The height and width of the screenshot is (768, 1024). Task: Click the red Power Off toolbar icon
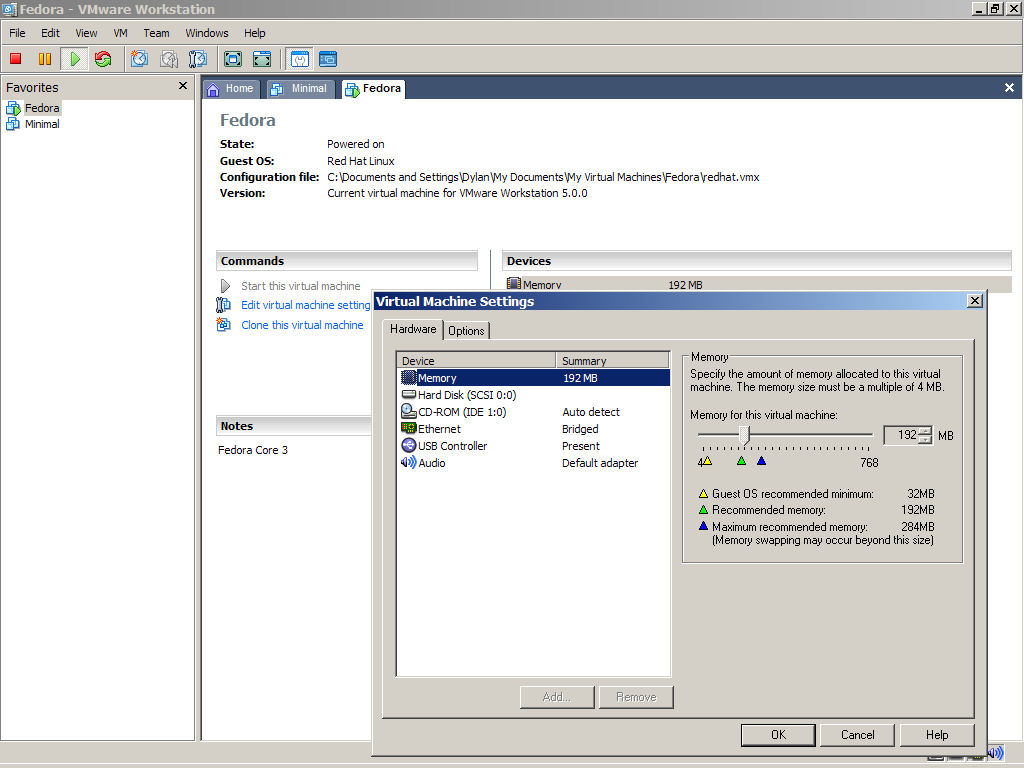tap(16, 59)
